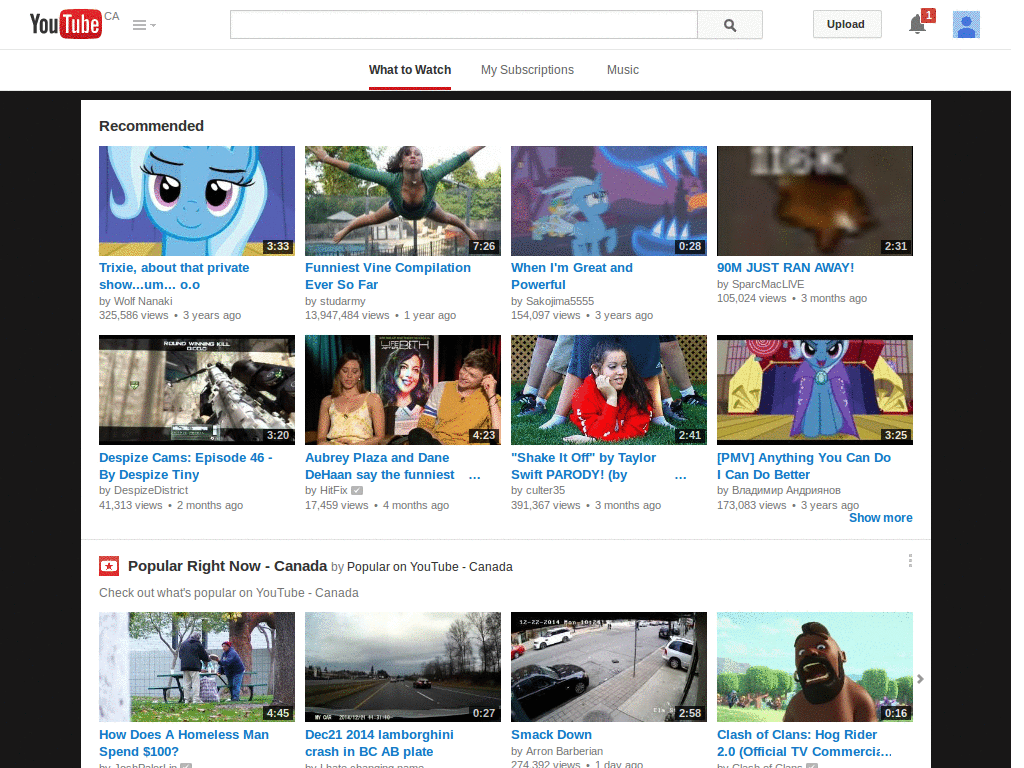The height and width of the screenshot is (768, 1024).
Task: Click the Popular on YouTube channel icon
Action: [109, 566]
